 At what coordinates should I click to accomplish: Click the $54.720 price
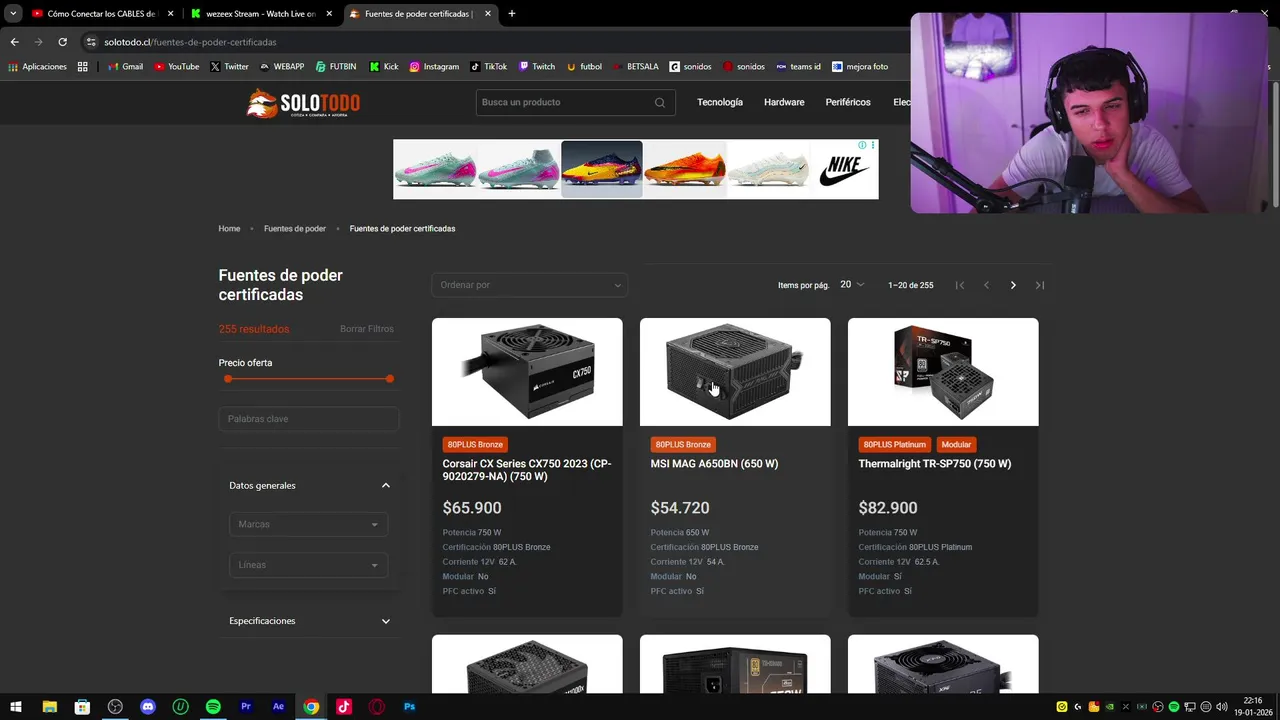(x=680, y=508)
